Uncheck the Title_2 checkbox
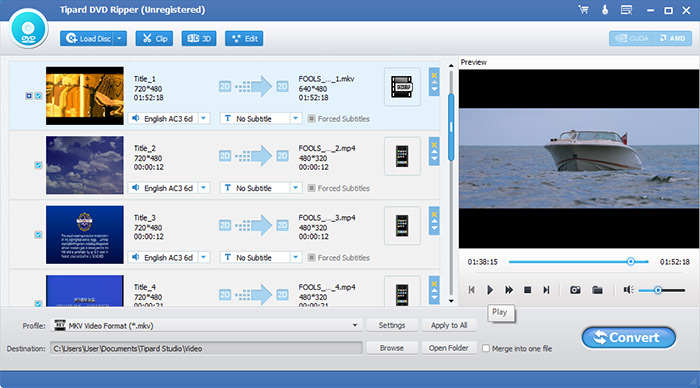Viewport: 700px width, 388px height. 38,165
